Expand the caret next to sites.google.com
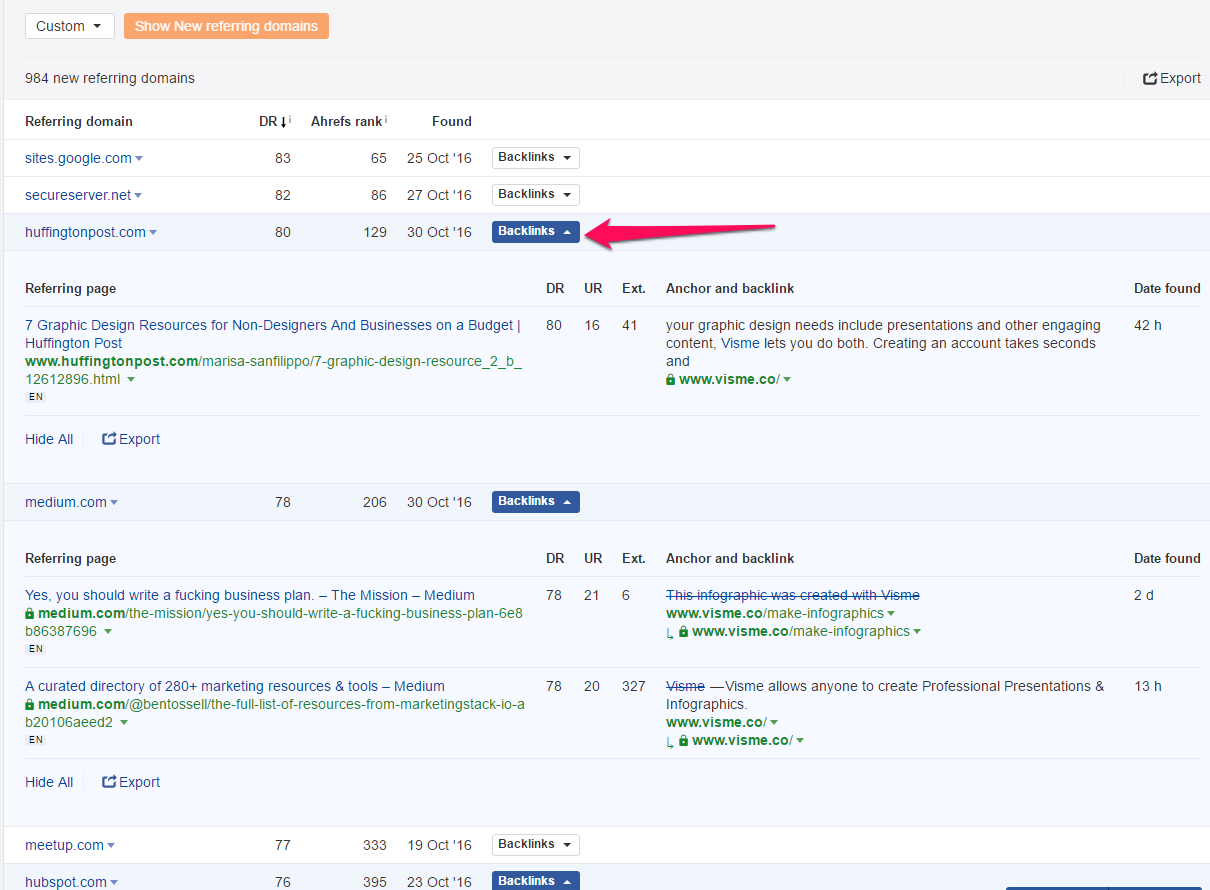 139,159
